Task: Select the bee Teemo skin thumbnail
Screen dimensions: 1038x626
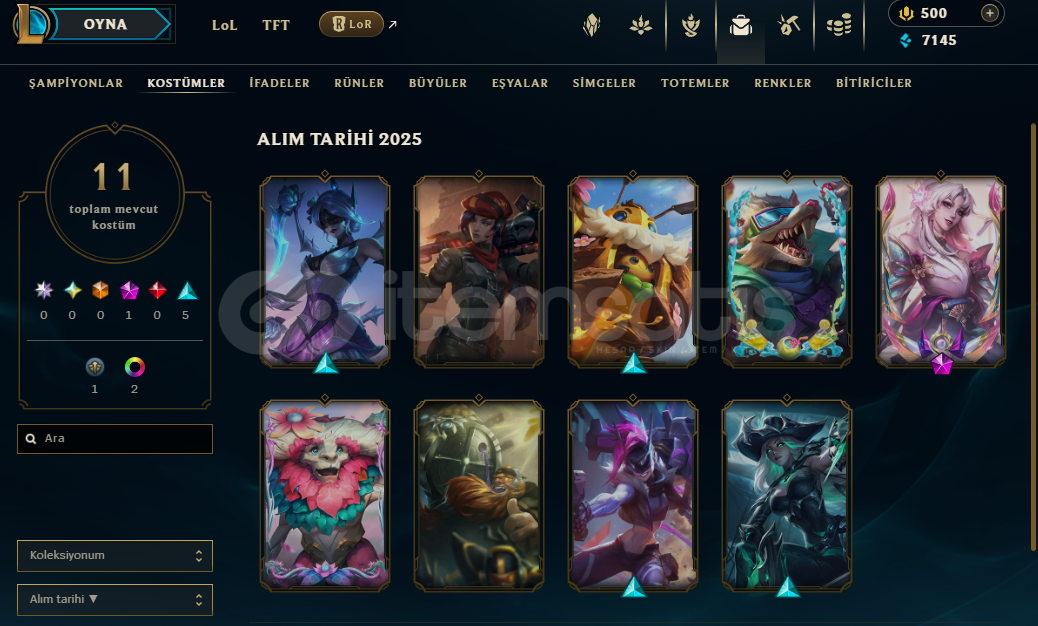Action: (632, 271)
